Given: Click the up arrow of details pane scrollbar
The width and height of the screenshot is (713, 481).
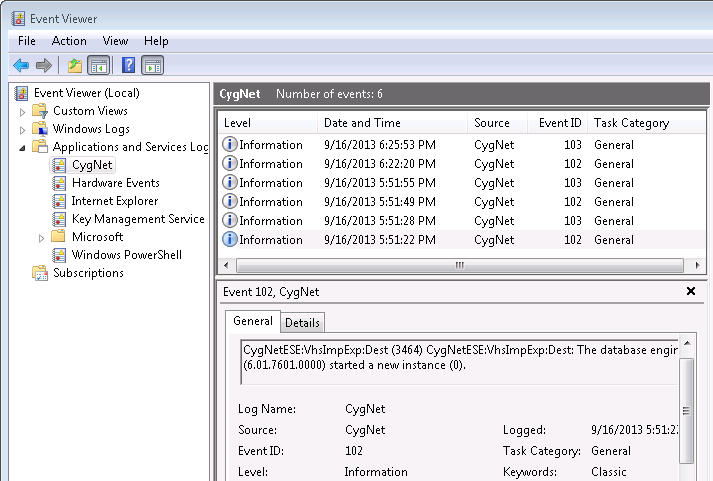Looking at the screenshot, I should point(687,343).
